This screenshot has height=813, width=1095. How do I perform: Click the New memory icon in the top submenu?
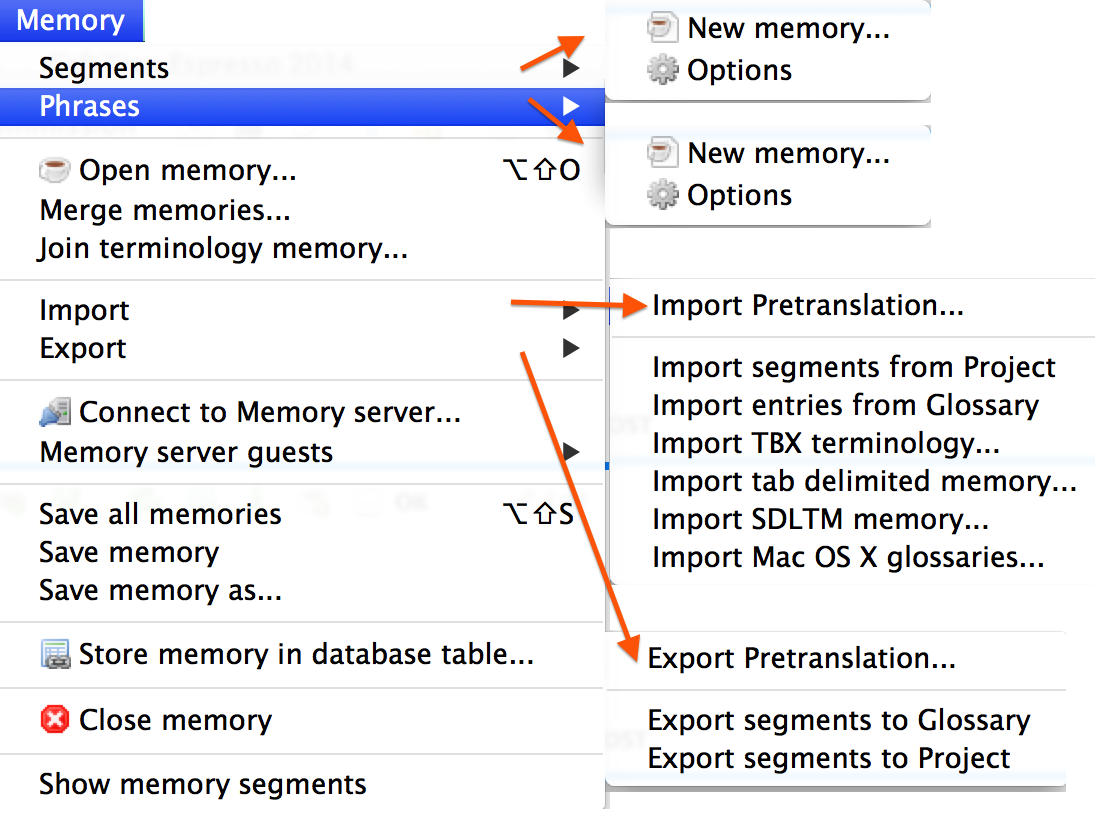pos(662,28)
